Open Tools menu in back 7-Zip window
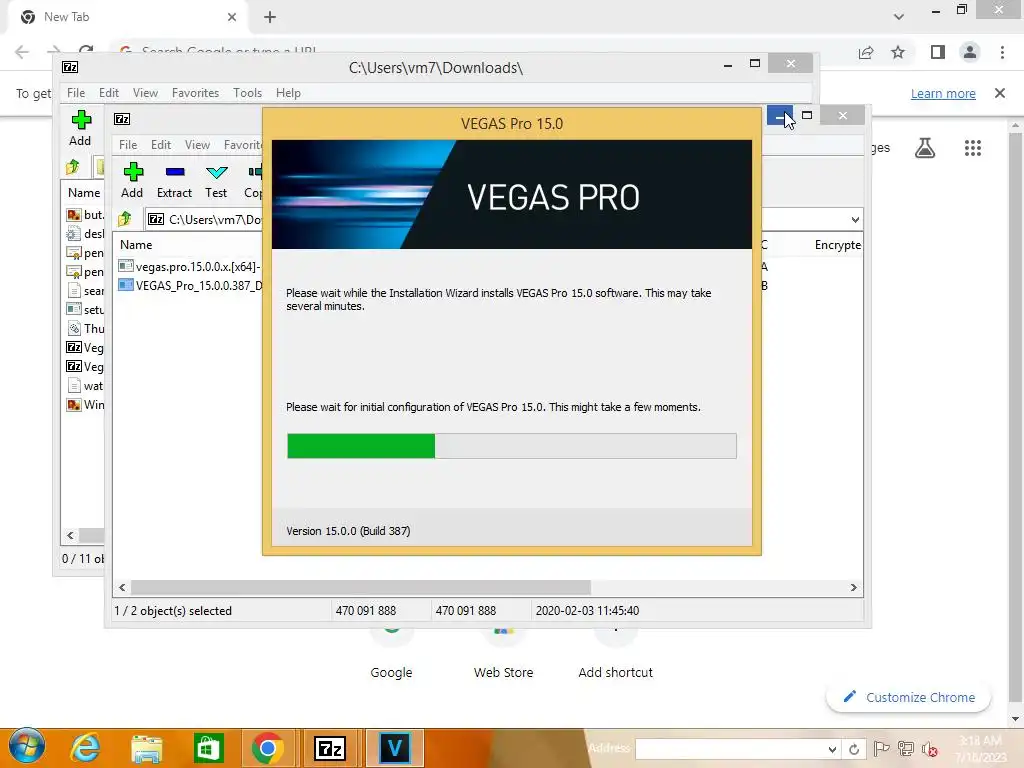The image size is (1024, 768). (247, 93)
